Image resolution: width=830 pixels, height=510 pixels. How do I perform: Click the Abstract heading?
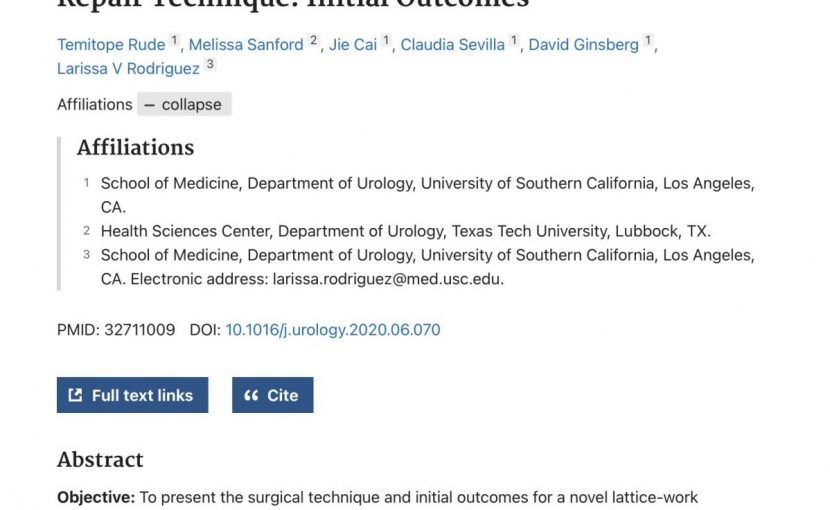click(x=100, y=460)
